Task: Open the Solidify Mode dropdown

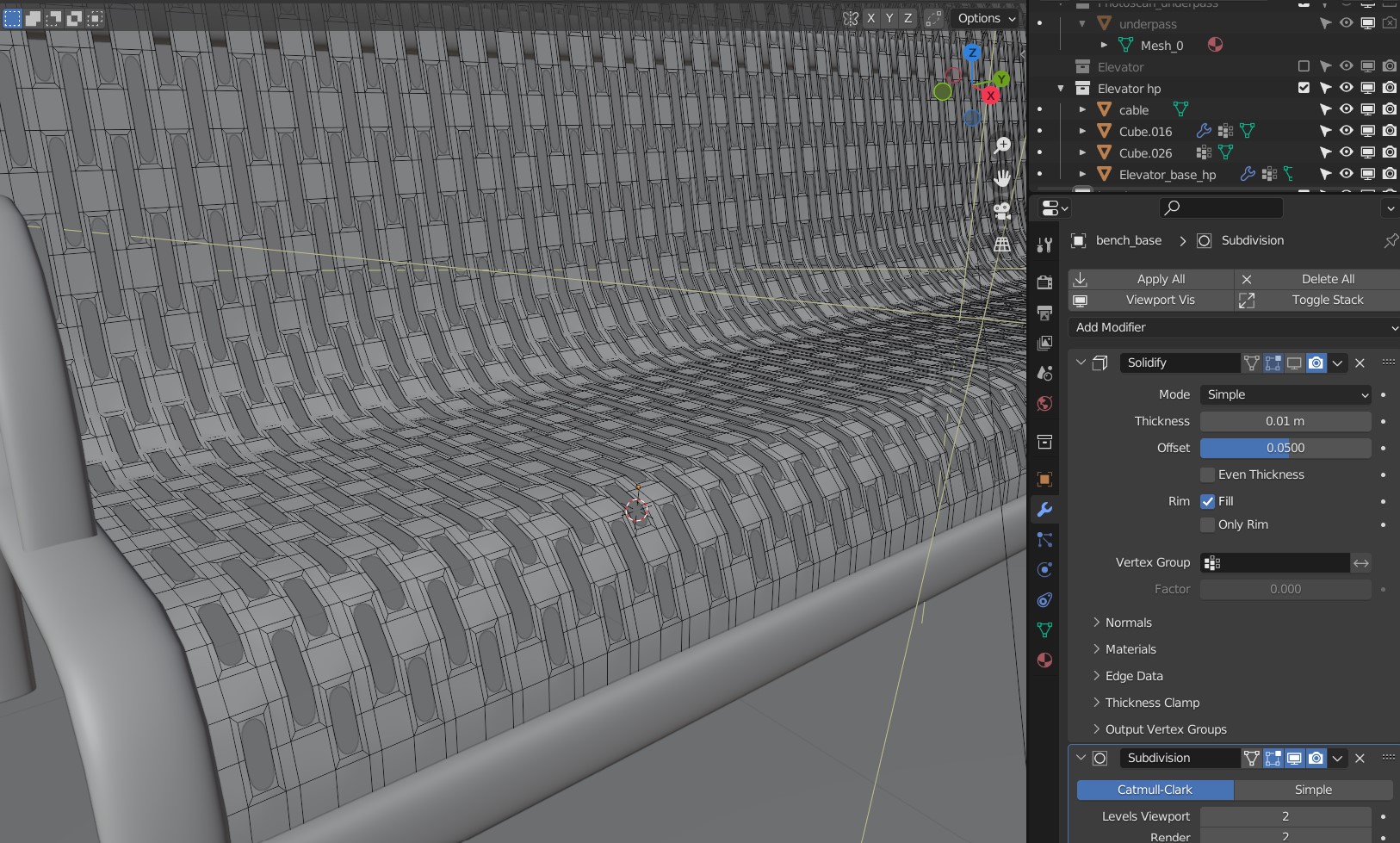Action: point(1285,394)
